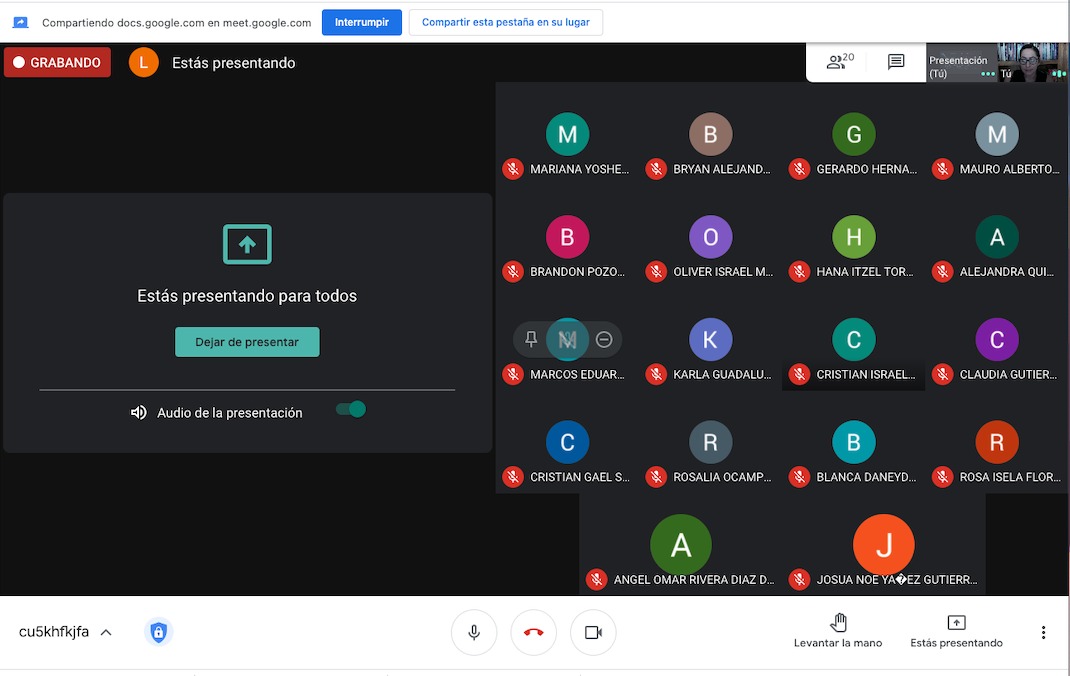The height and width of the screenshot is (676, 1070).
Task: Select Mariana Yoshe participant tile avatar
Action: click(567, 135)
